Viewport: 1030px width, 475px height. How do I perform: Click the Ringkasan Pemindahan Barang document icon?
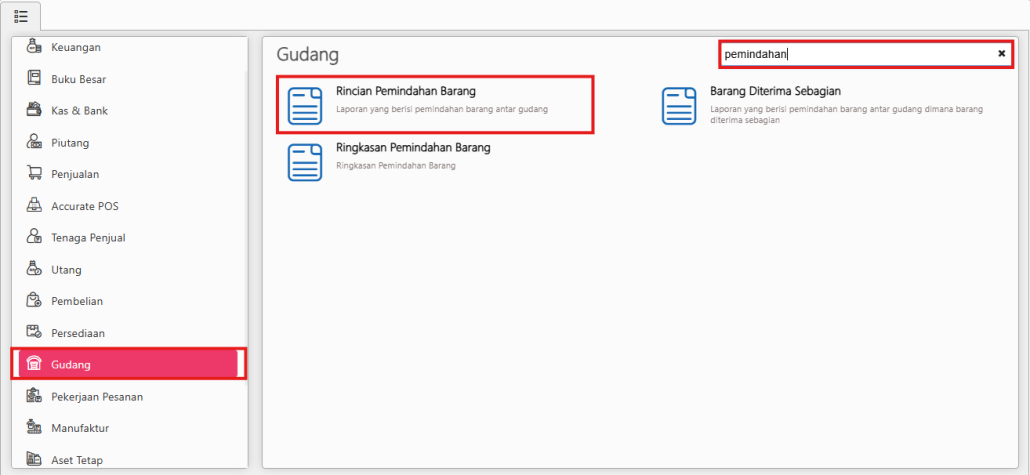(305, 161)
